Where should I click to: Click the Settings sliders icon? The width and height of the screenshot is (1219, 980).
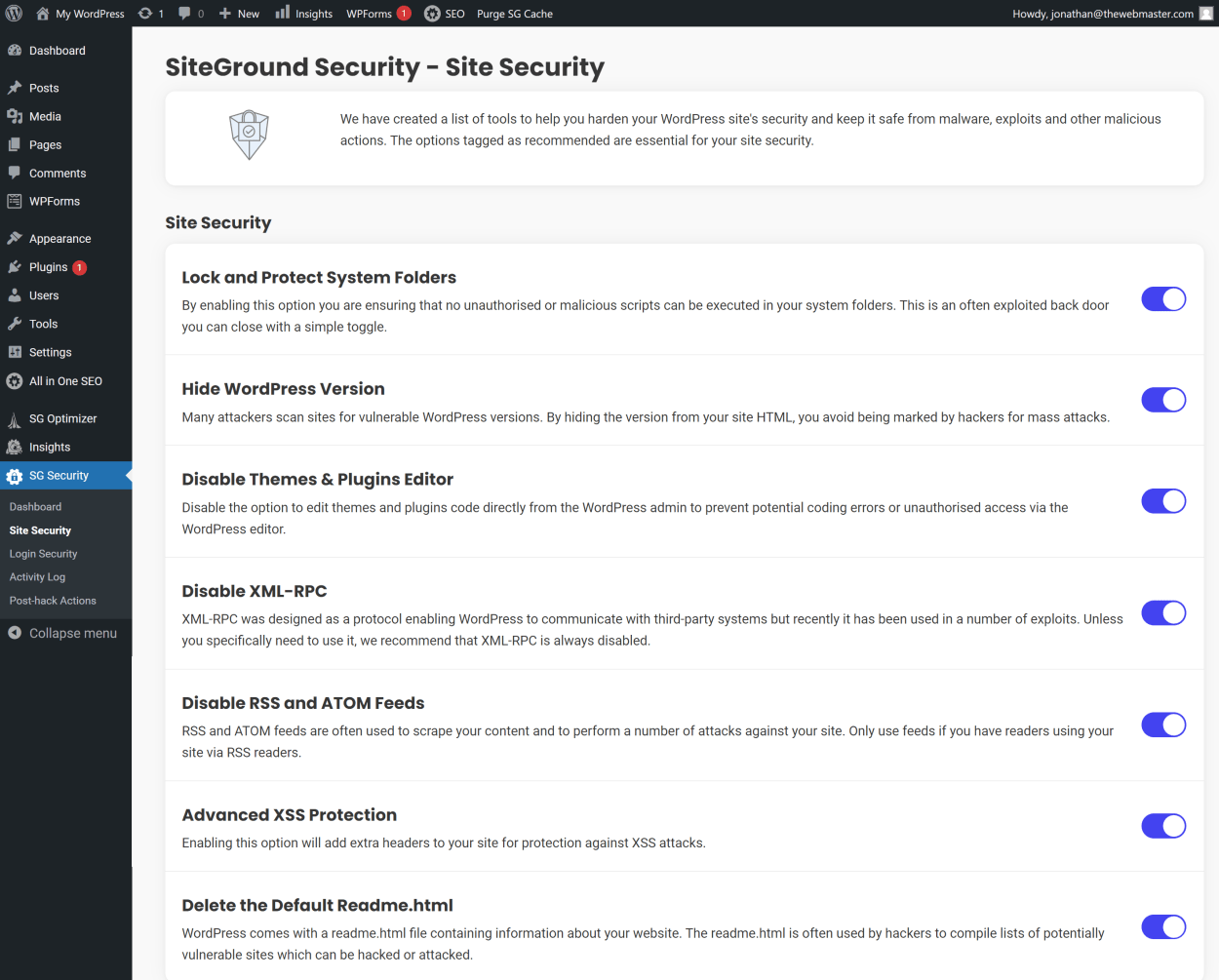point(15,352)
